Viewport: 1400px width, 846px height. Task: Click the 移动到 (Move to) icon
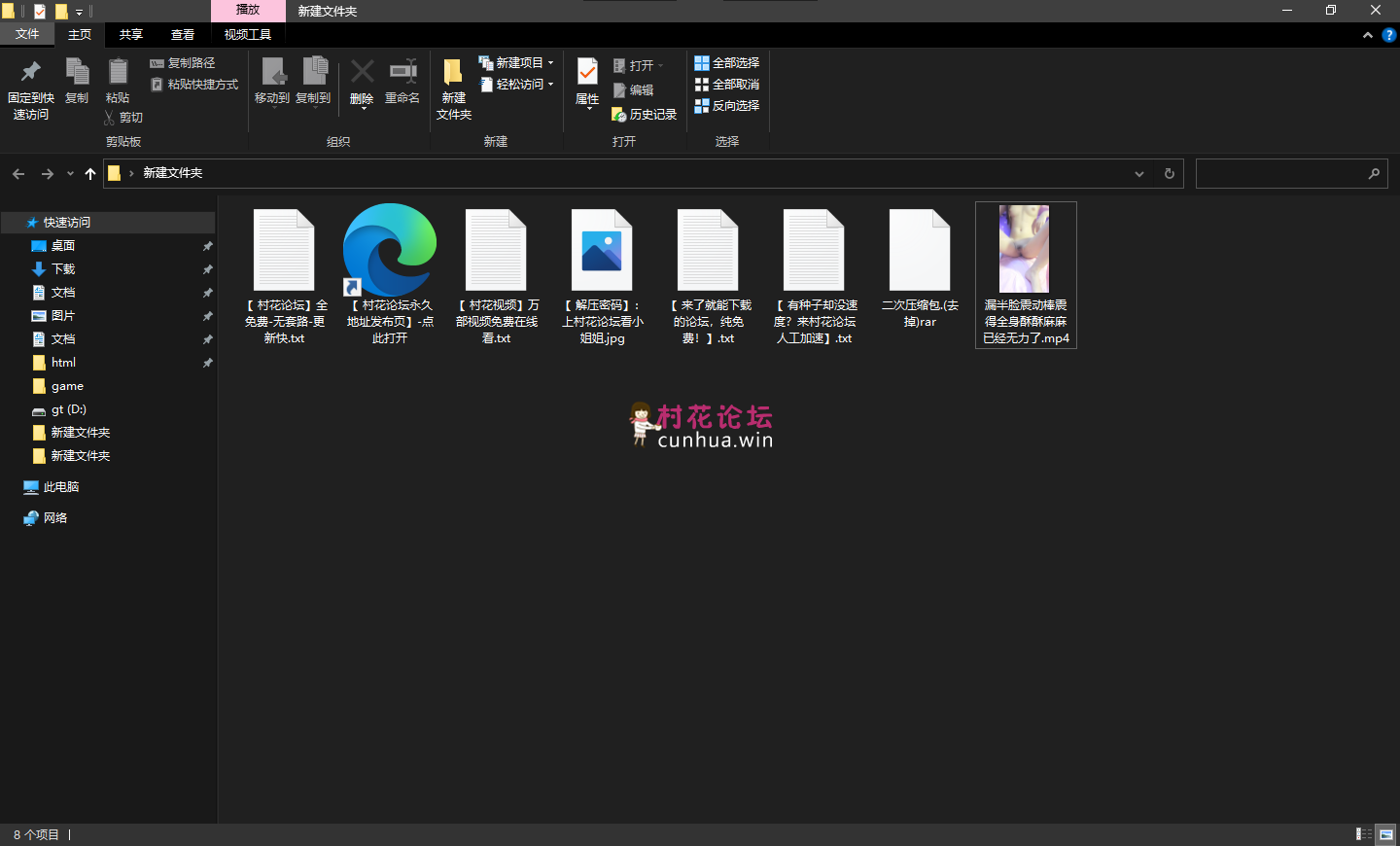click(x=272, y=72)
